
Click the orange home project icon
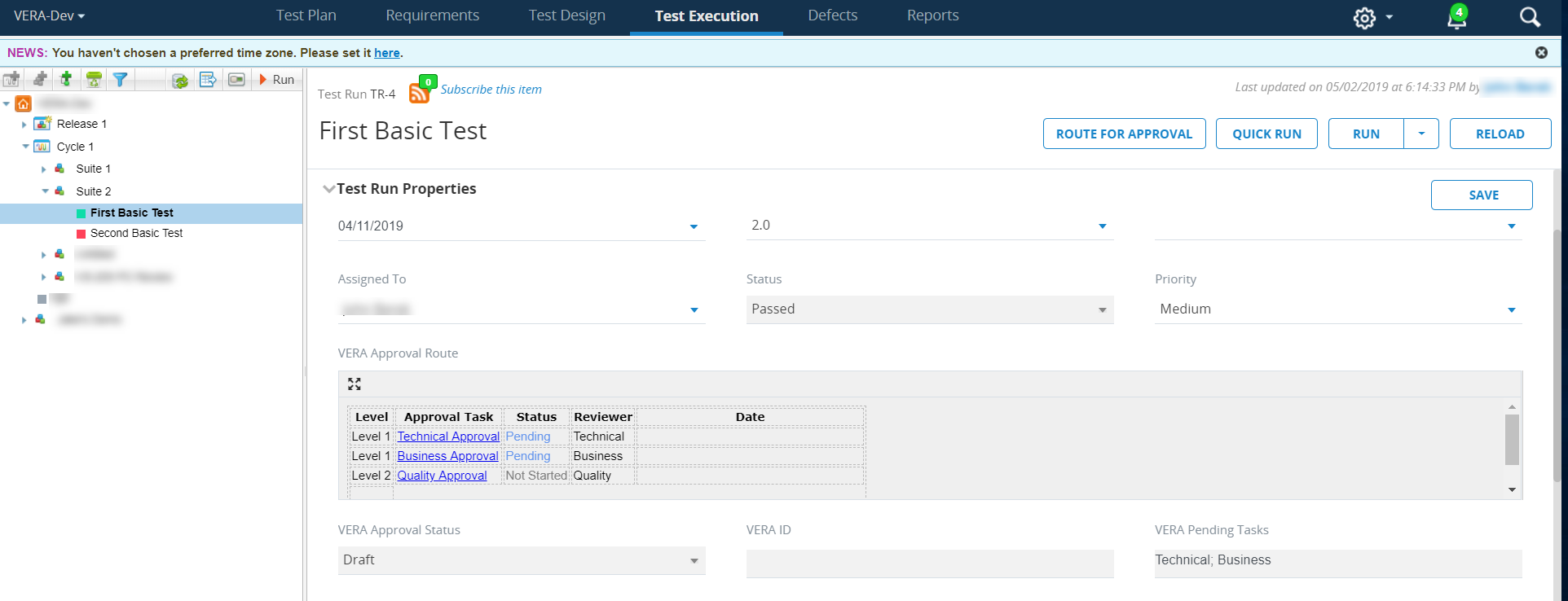(x=24, y=103)
